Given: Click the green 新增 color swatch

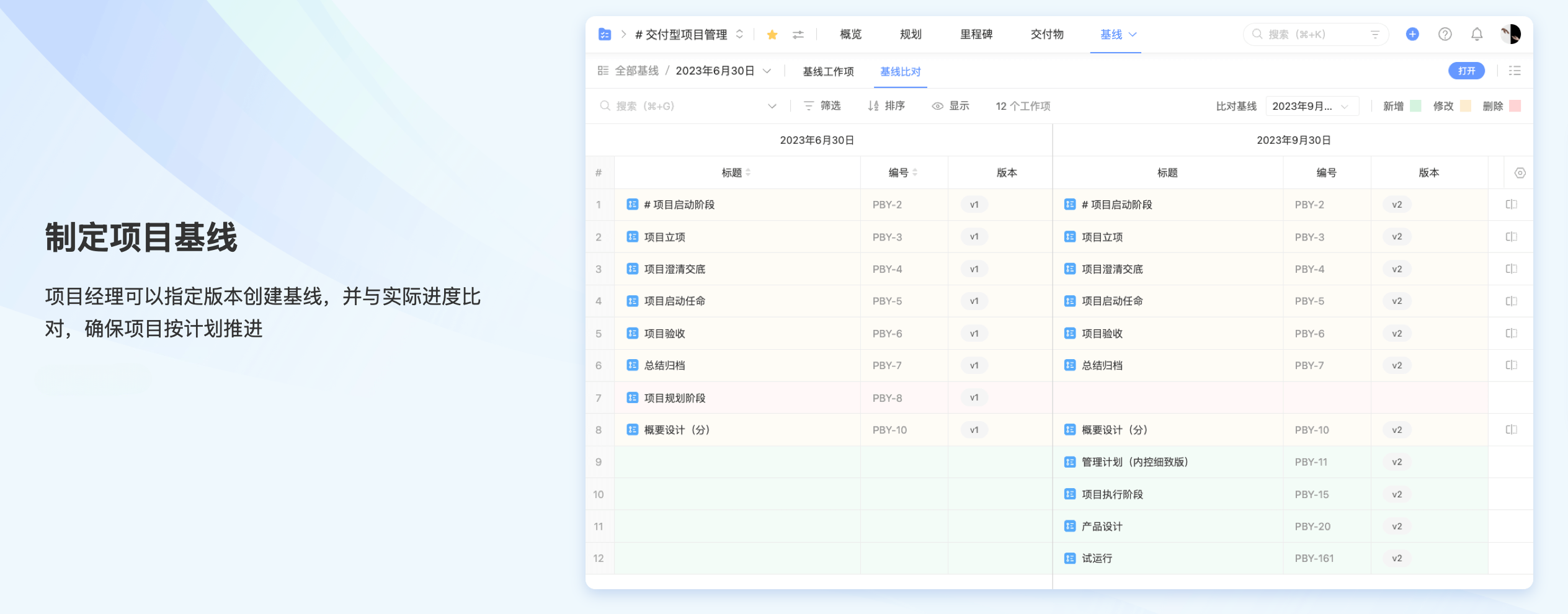Looking at the screenshot, I should pyautogui.click(x=1415, y=106).
